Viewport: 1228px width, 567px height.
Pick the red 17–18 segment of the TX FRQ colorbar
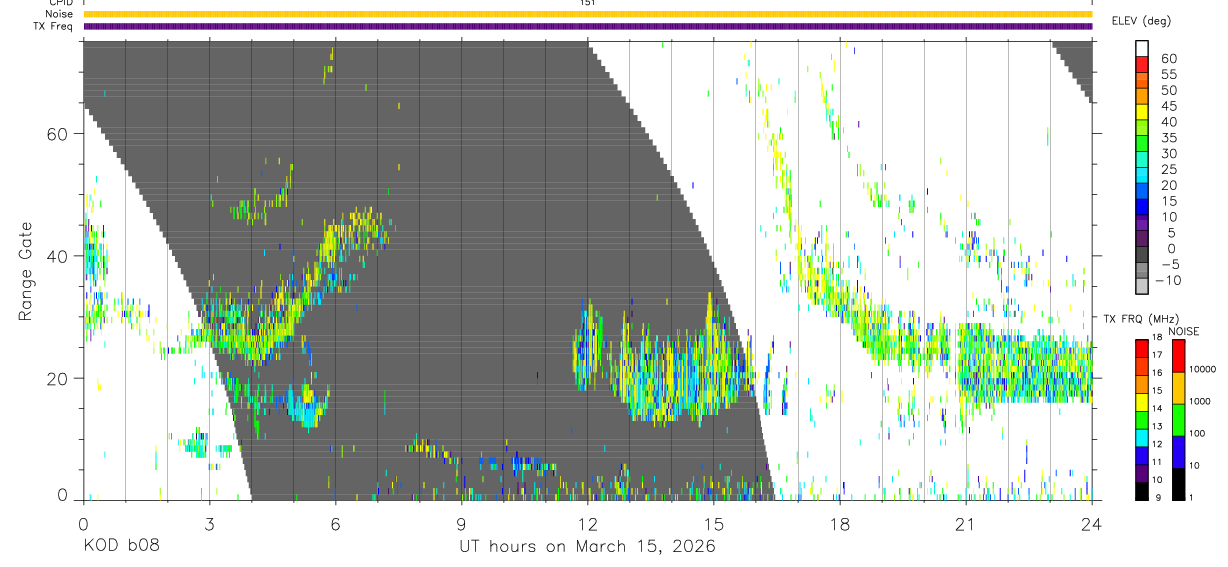point(1142,347)
